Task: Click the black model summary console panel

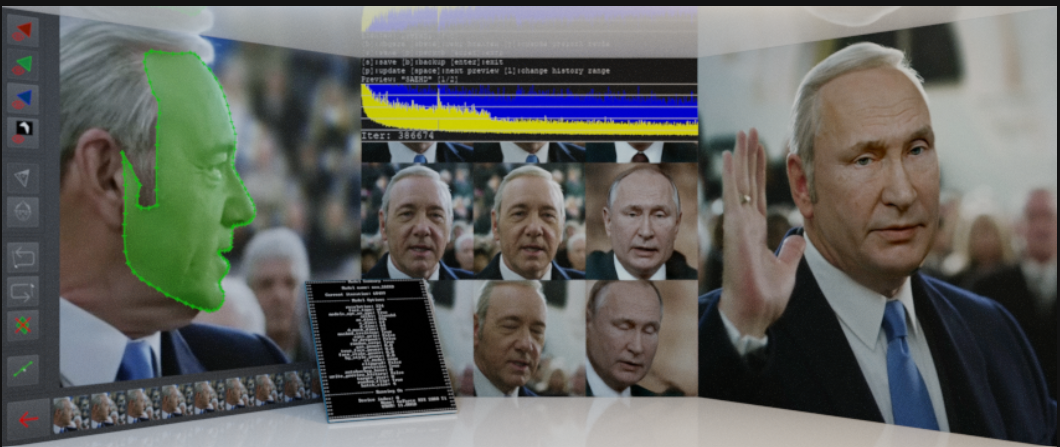Action: point(381,349)
